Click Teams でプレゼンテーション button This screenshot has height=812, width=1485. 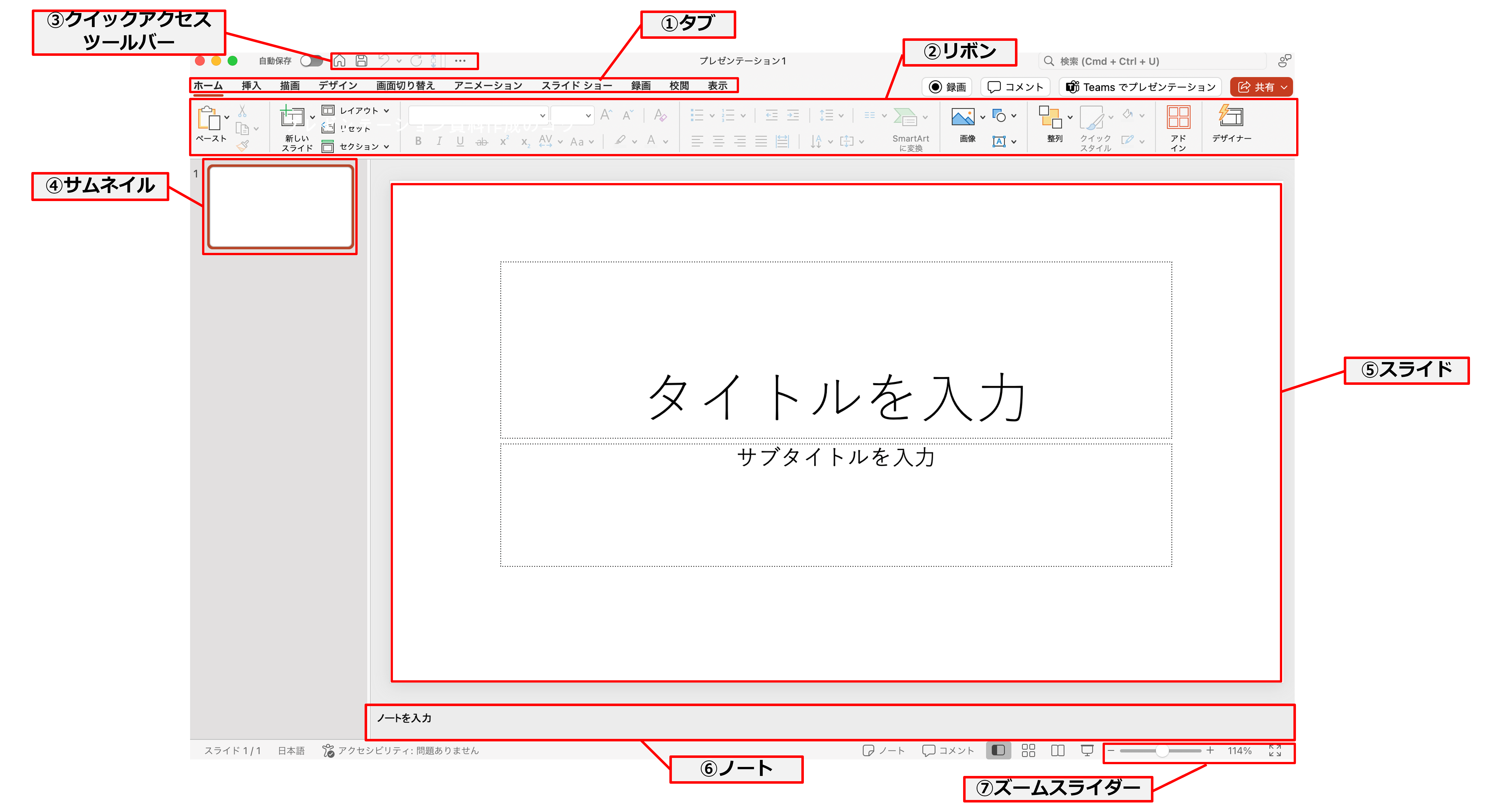coord(1140,87)
